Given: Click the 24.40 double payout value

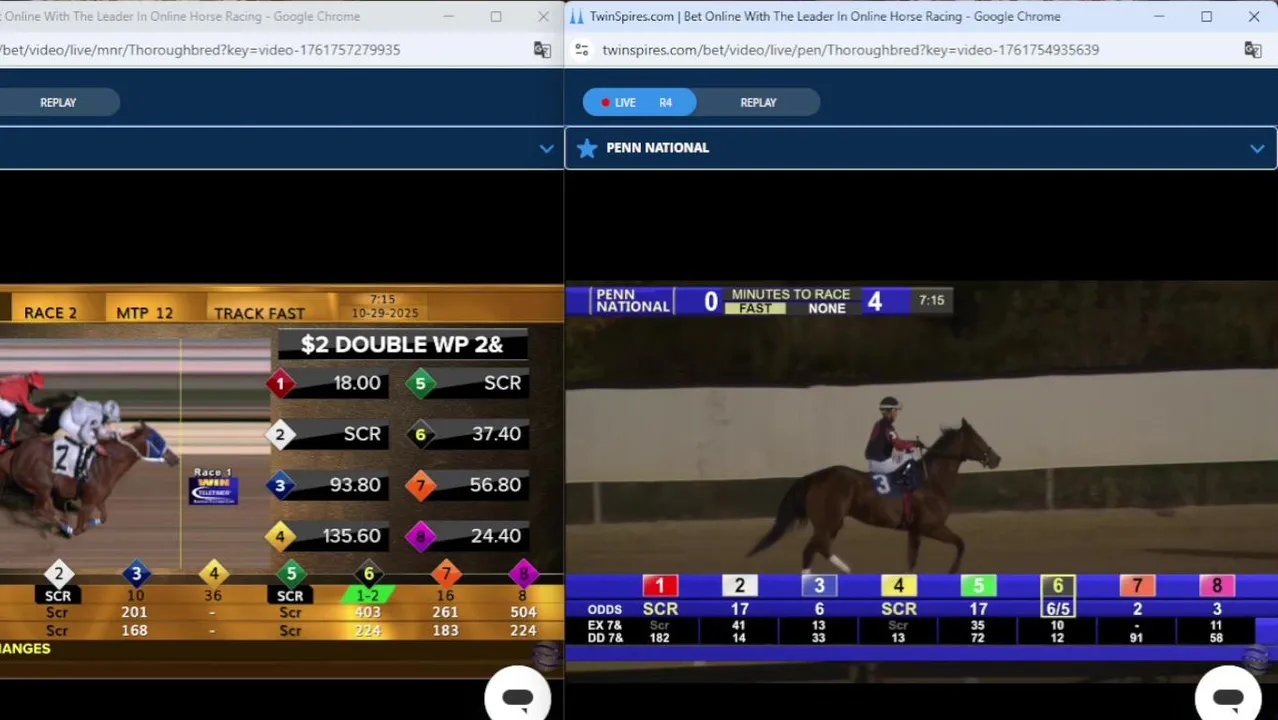Looking at the screenshot, I should (496, 536).
